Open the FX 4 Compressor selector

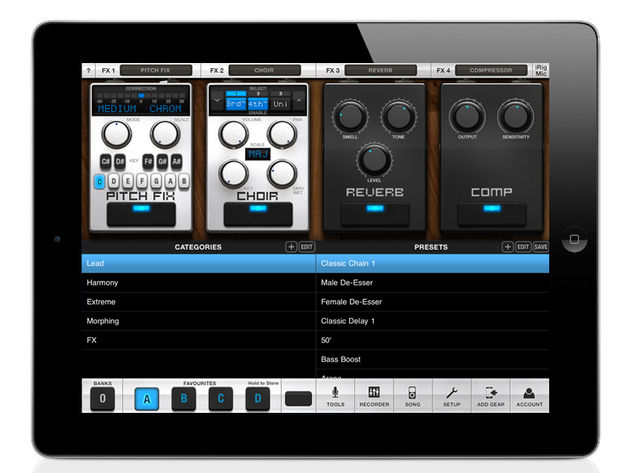[x=491, y=70]
